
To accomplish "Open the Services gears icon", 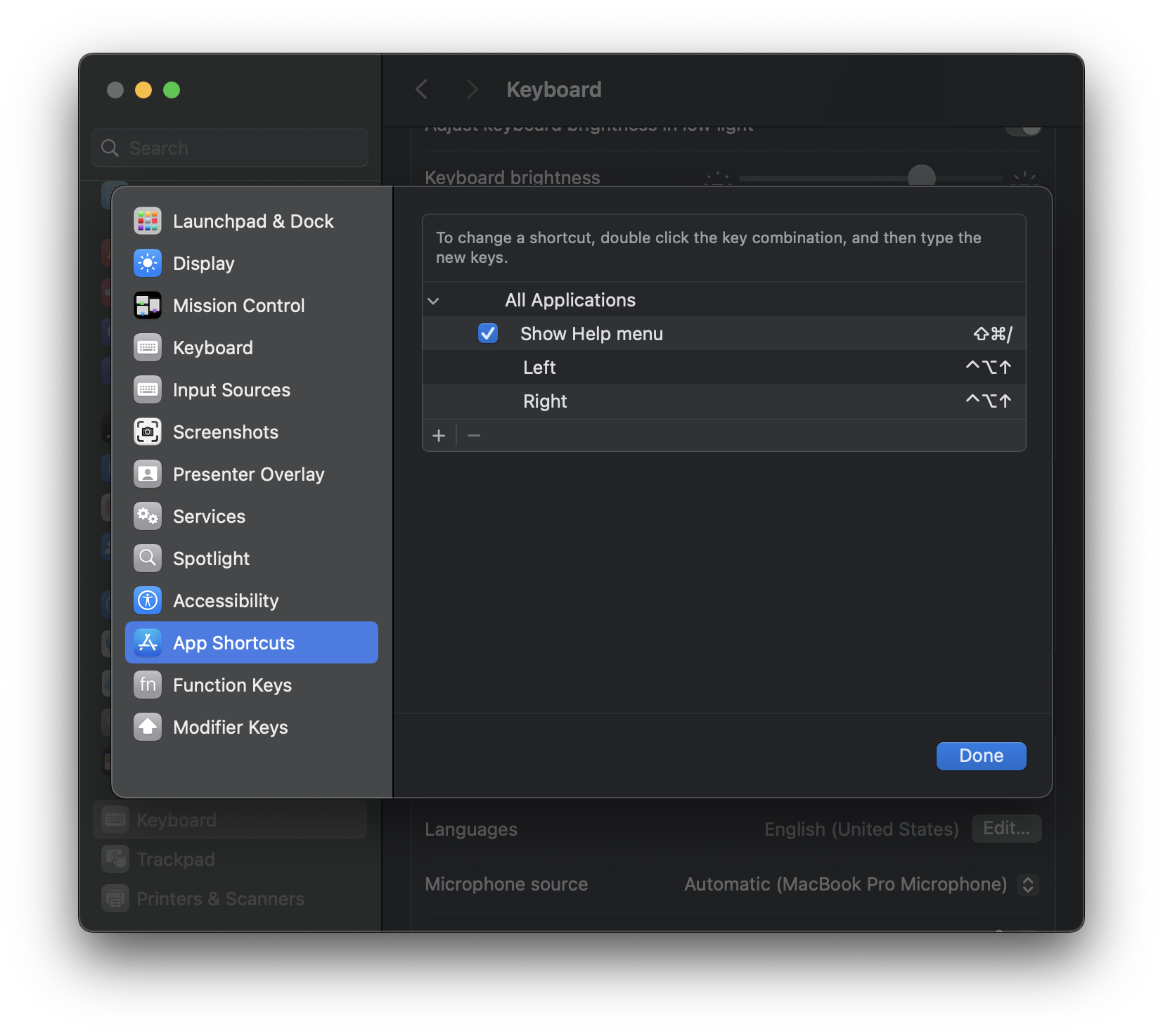I will click(148, 517).
